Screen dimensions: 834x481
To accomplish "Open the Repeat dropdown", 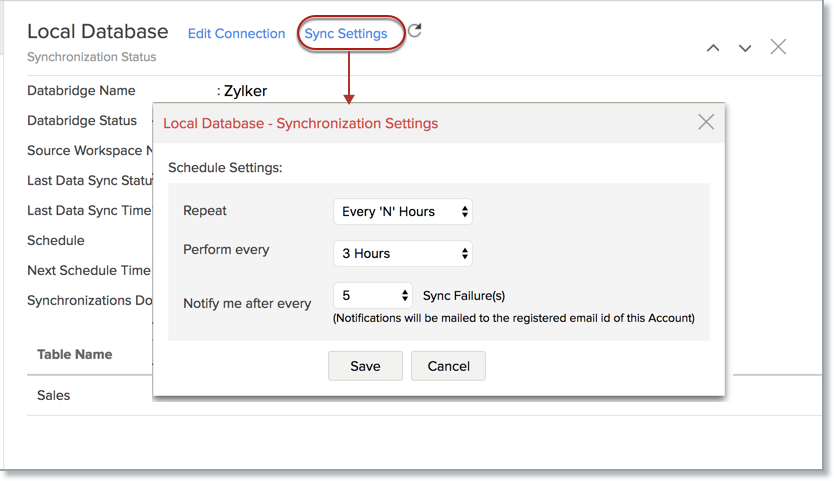I will click(403, 211).
